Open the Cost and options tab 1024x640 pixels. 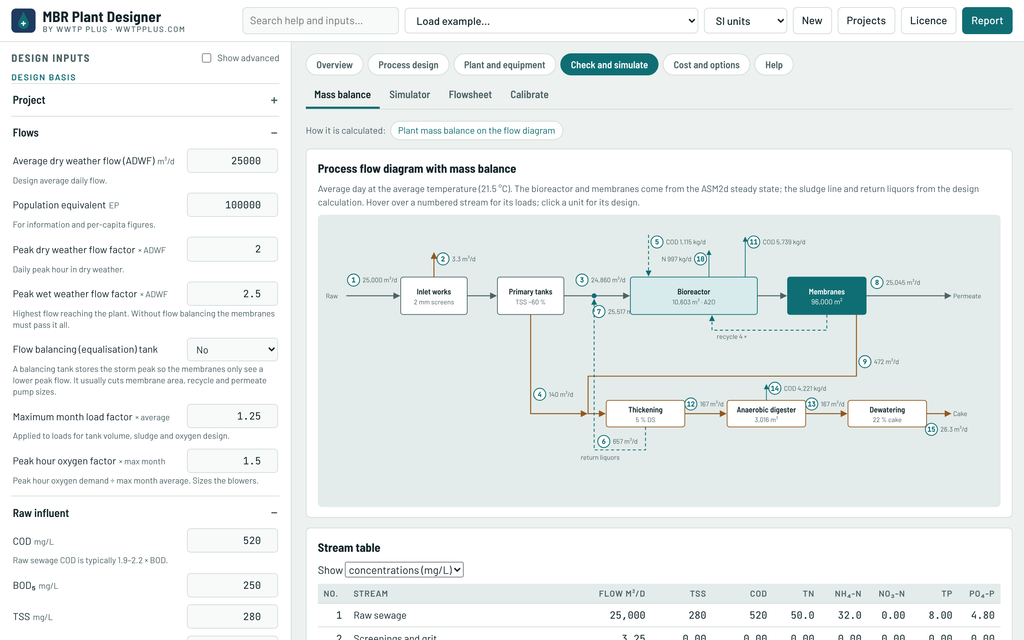[707, 65]
